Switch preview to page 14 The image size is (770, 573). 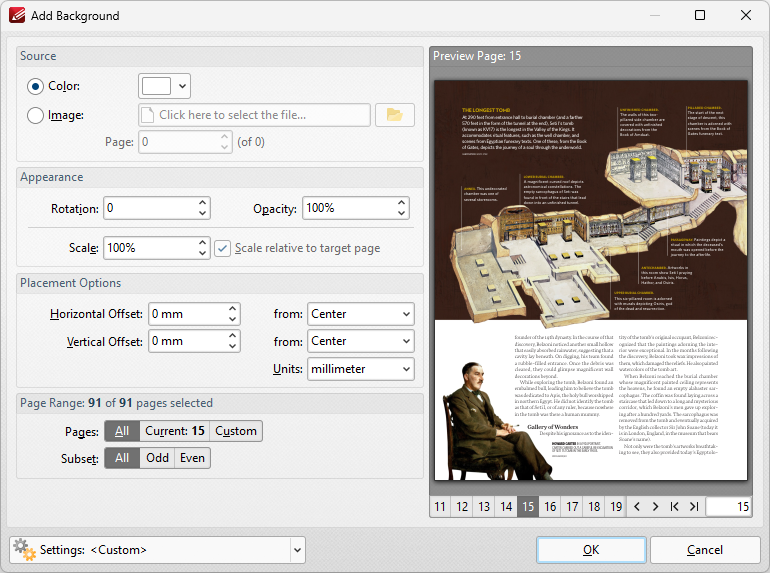pos(506,507)
